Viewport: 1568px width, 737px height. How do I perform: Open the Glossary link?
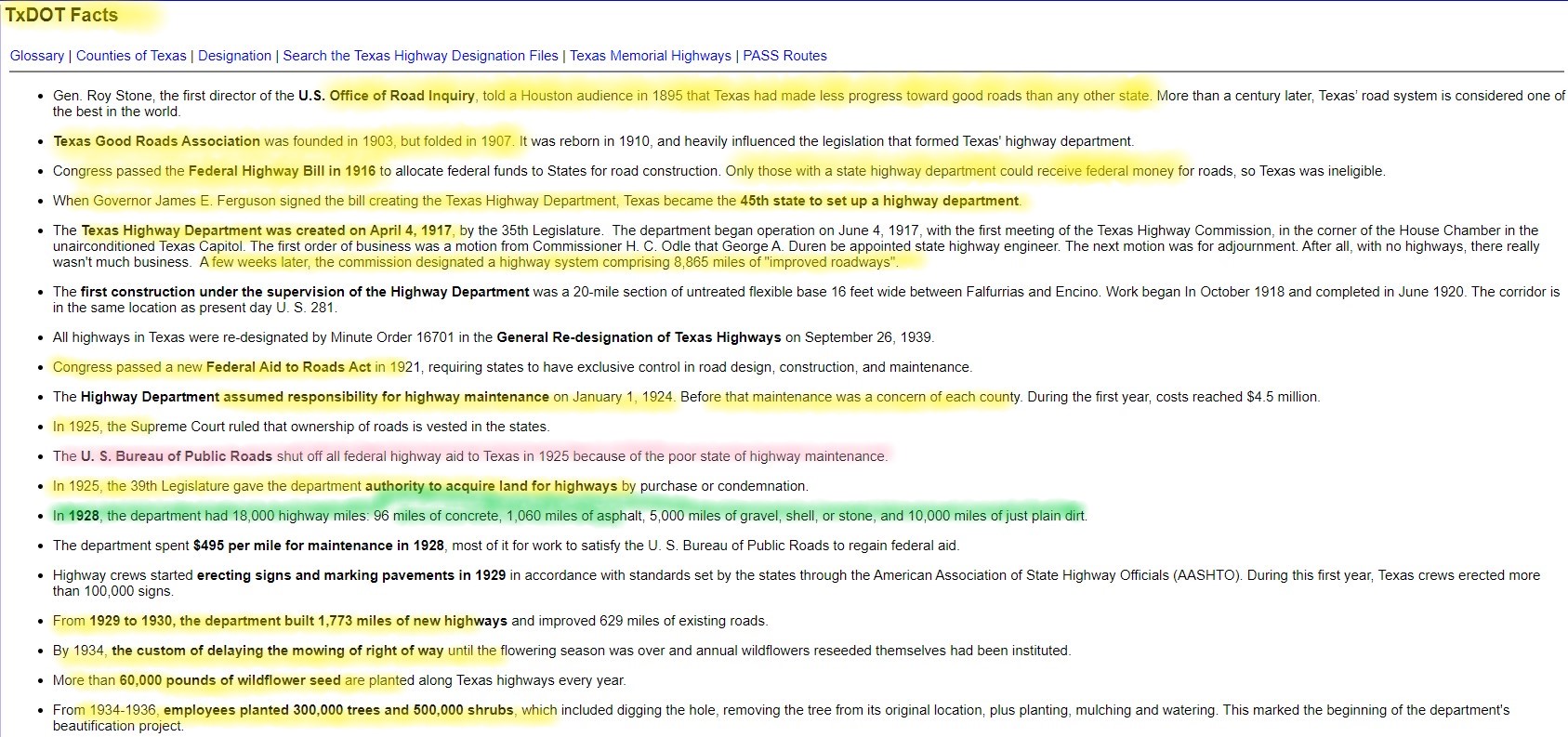point(37,56)
